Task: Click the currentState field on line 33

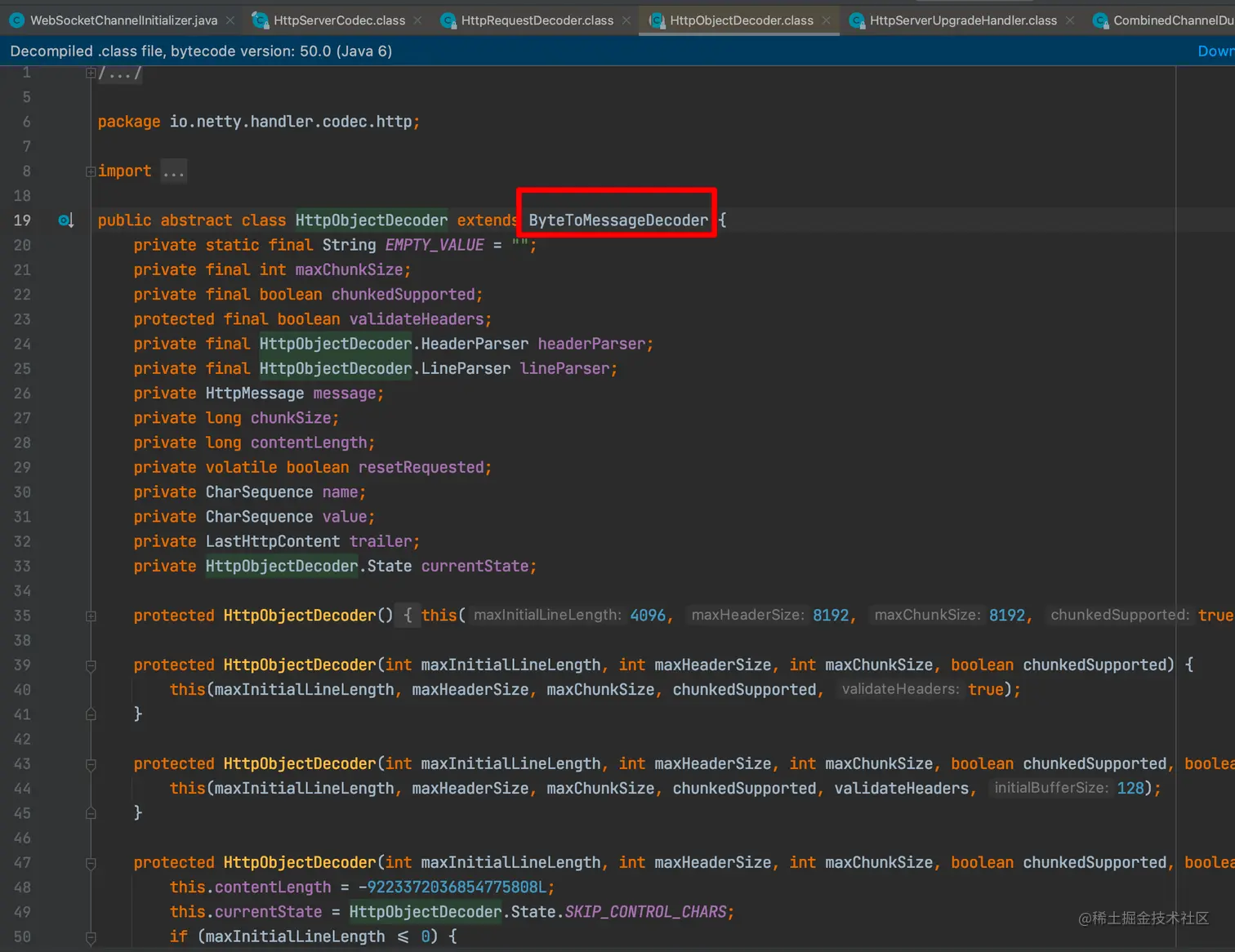Action: click(x=475, y=567)
